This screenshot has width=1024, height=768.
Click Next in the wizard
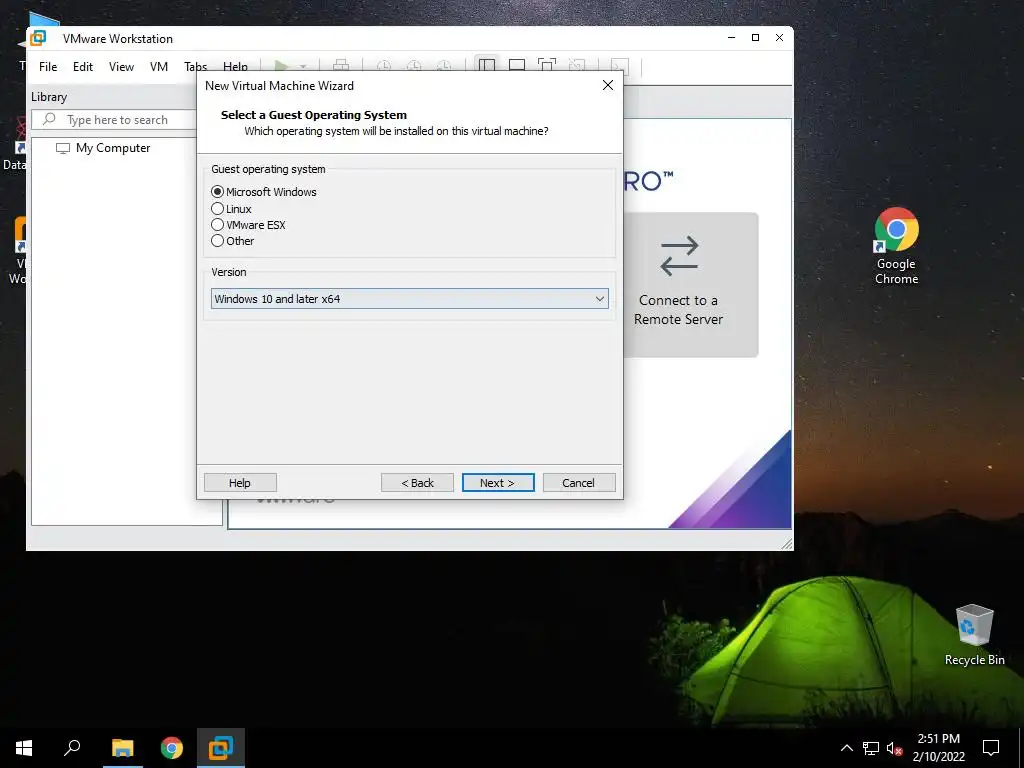point(498,483)
